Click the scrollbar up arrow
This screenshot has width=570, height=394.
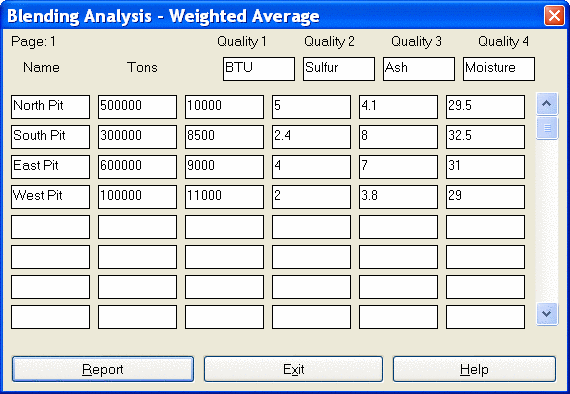[x=547, y=104]
